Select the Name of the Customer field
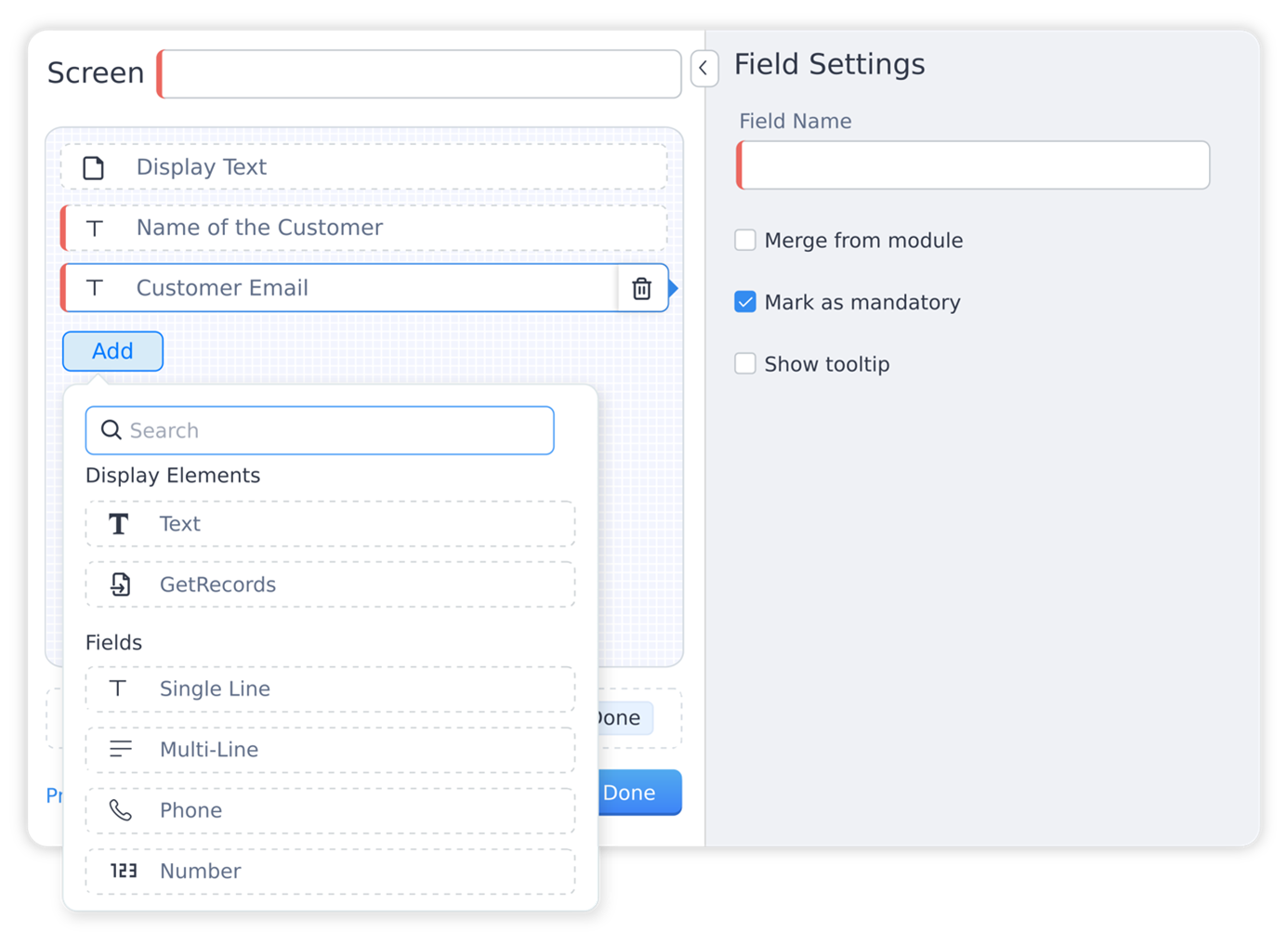Screen dimensions: 1288x944 tap(363, 228)
